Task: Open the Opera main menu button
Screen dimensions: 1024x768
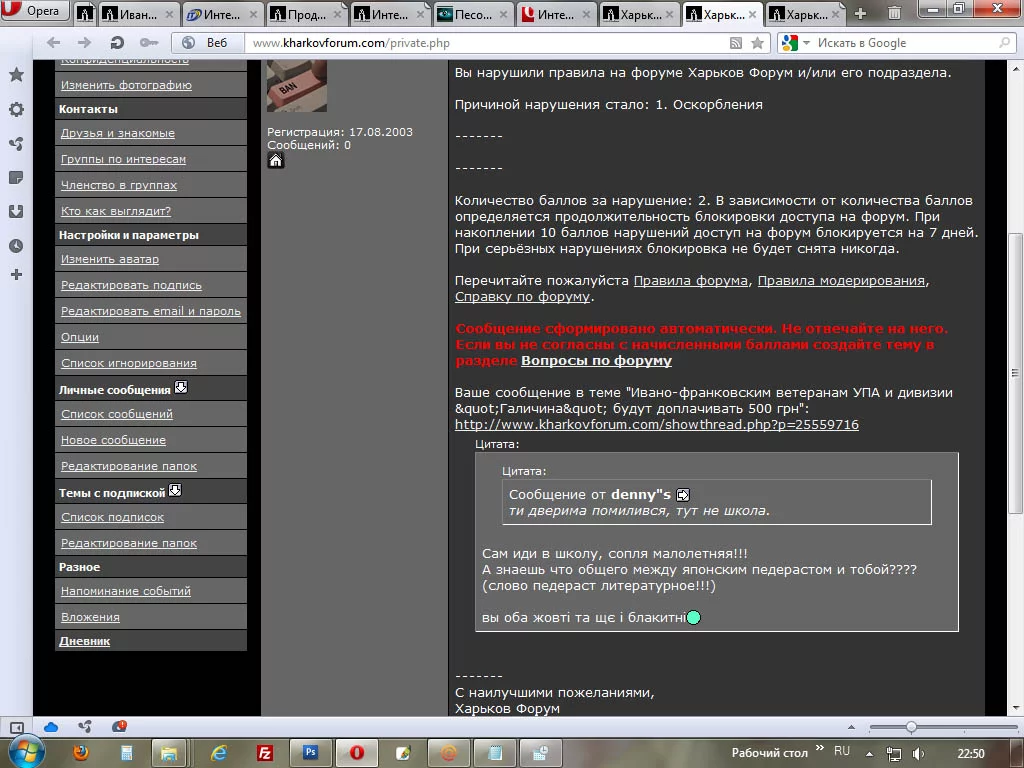Action: coord(33,10)
